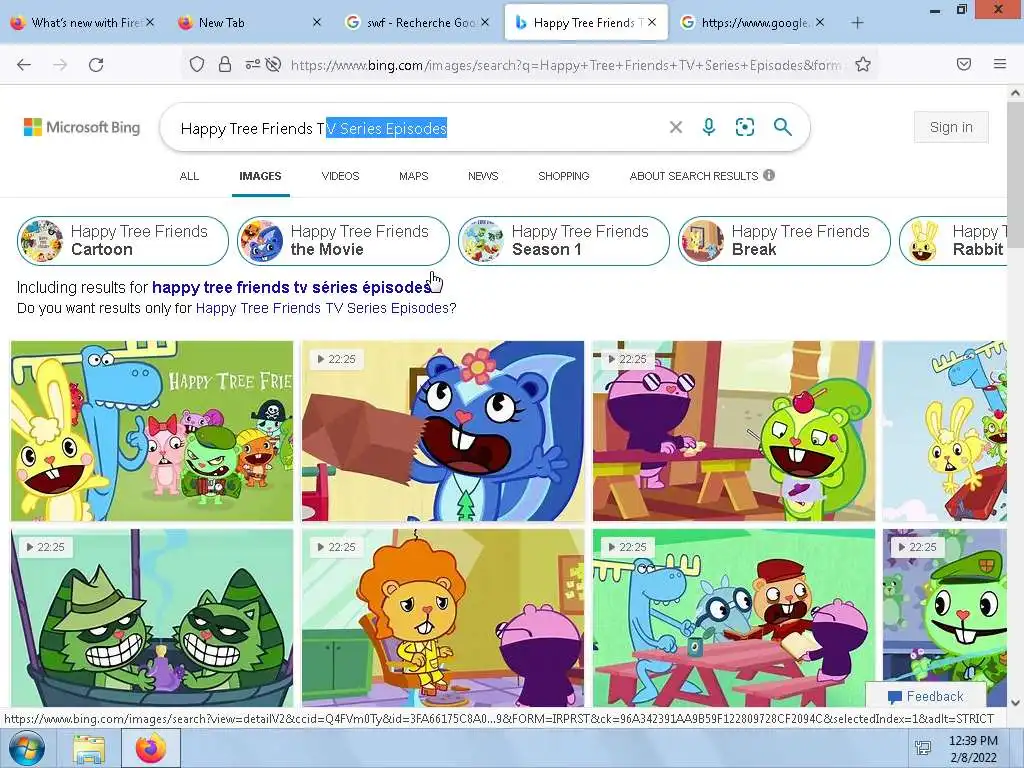Open the orange-haired lion in chair video
This screenshot has width=1024, height=768.
443,618
